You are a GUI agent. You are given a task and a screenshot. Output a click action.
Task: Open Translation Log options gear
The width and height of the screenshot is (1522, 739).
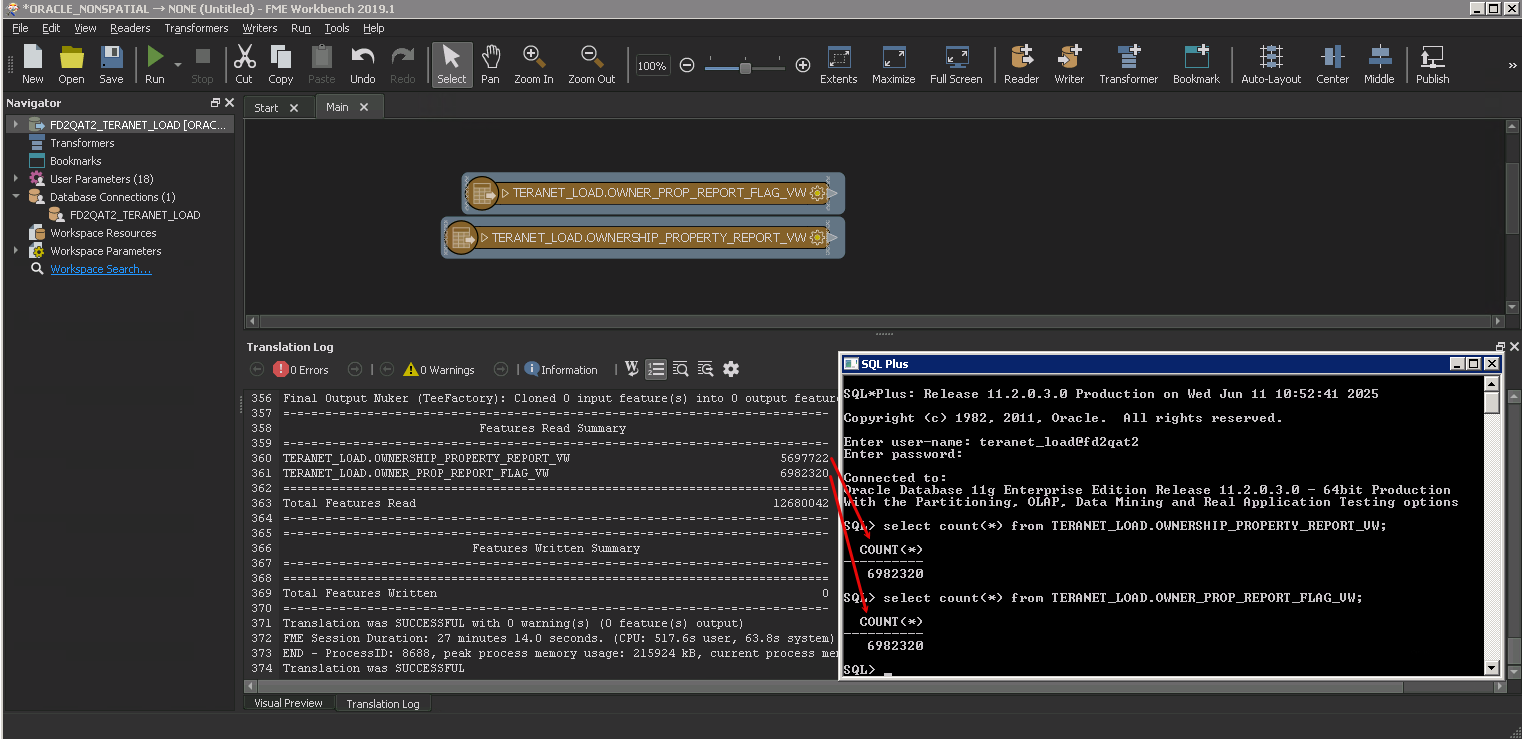731,369
